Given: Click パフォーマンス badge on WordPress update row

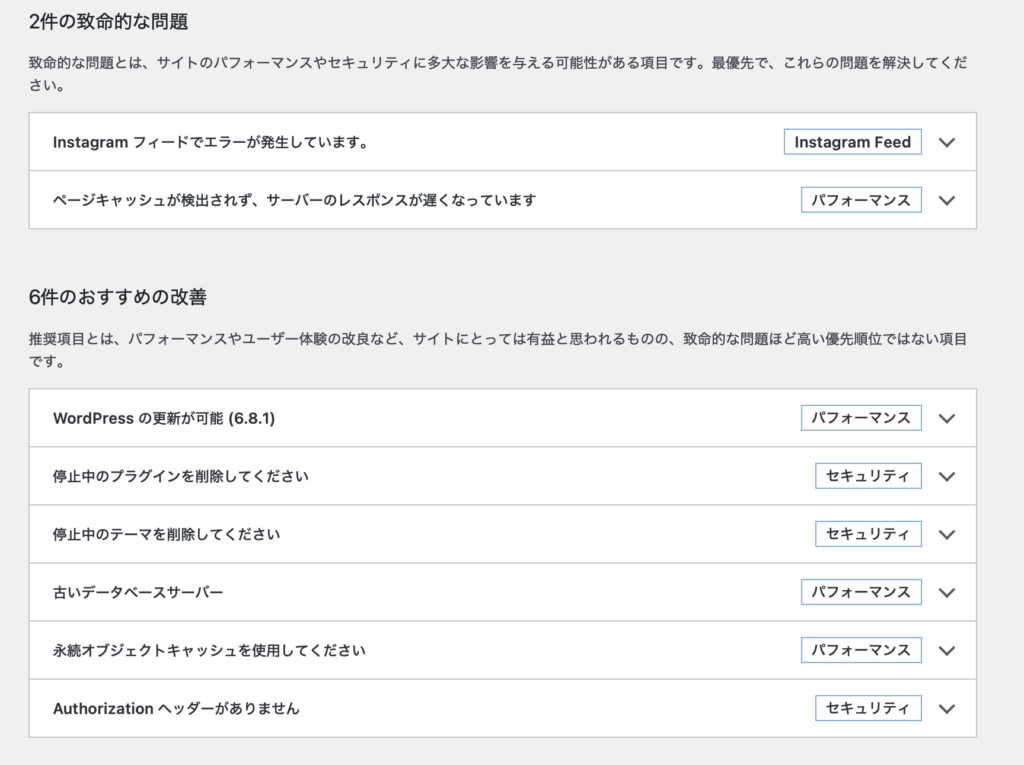Looking at the screenshot, I should pyautogui.click(x=861, y=418).
